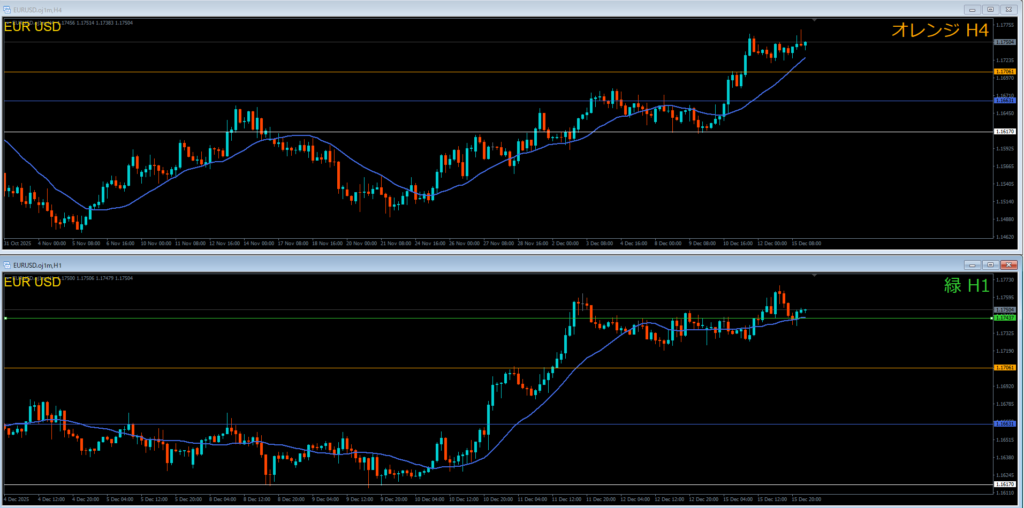Maximize the EURUSD H1 chart window

(x=989, y=264)
